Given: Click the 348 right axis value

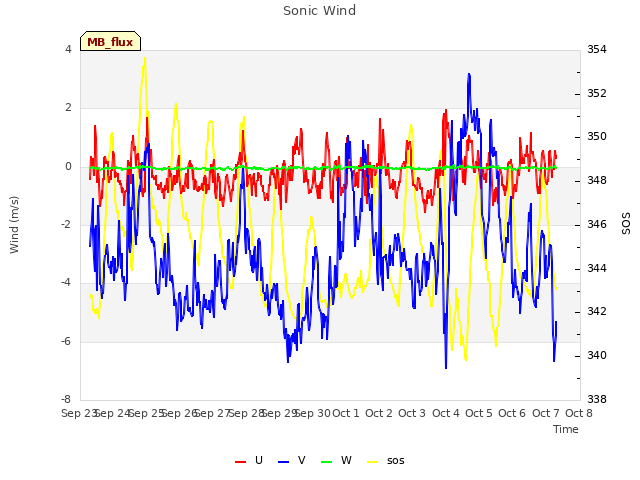Looking at the screenshot, I should 597,180.
